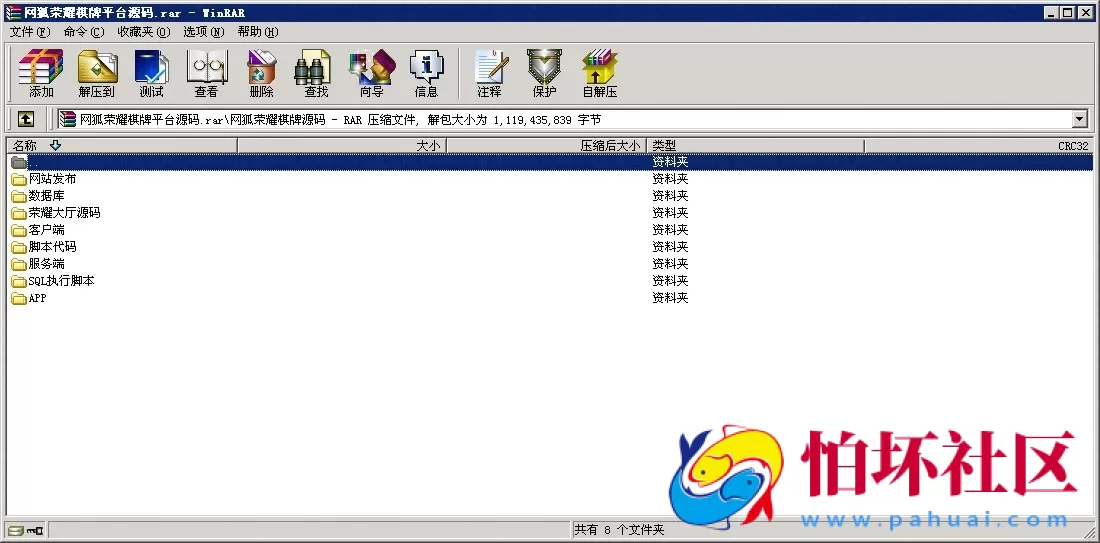Close the WinRAR window

click(x=1085, y=13)
